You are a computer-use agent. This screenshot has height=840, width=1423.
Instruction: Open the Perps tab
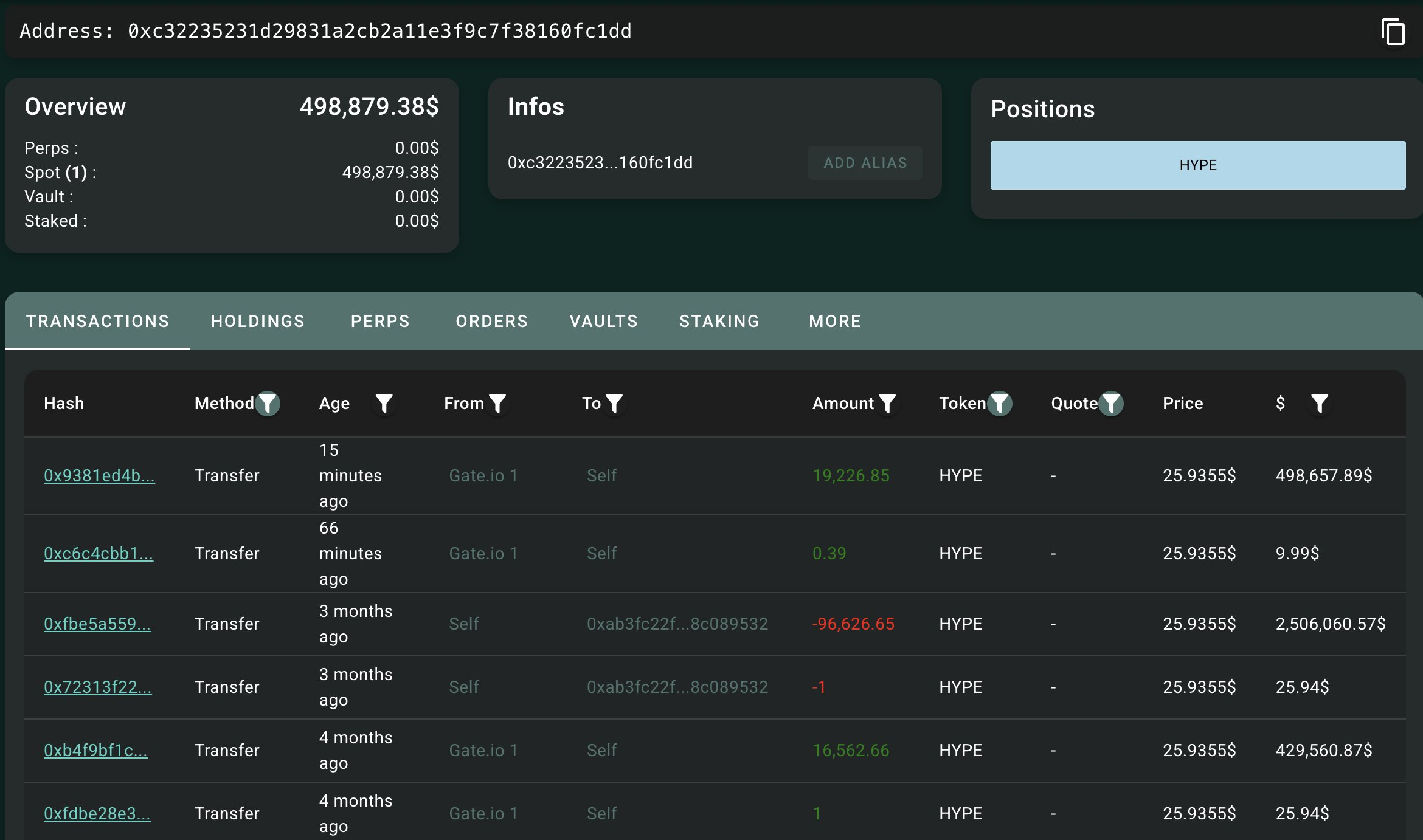pyautogui.click(x=380, y=321)
